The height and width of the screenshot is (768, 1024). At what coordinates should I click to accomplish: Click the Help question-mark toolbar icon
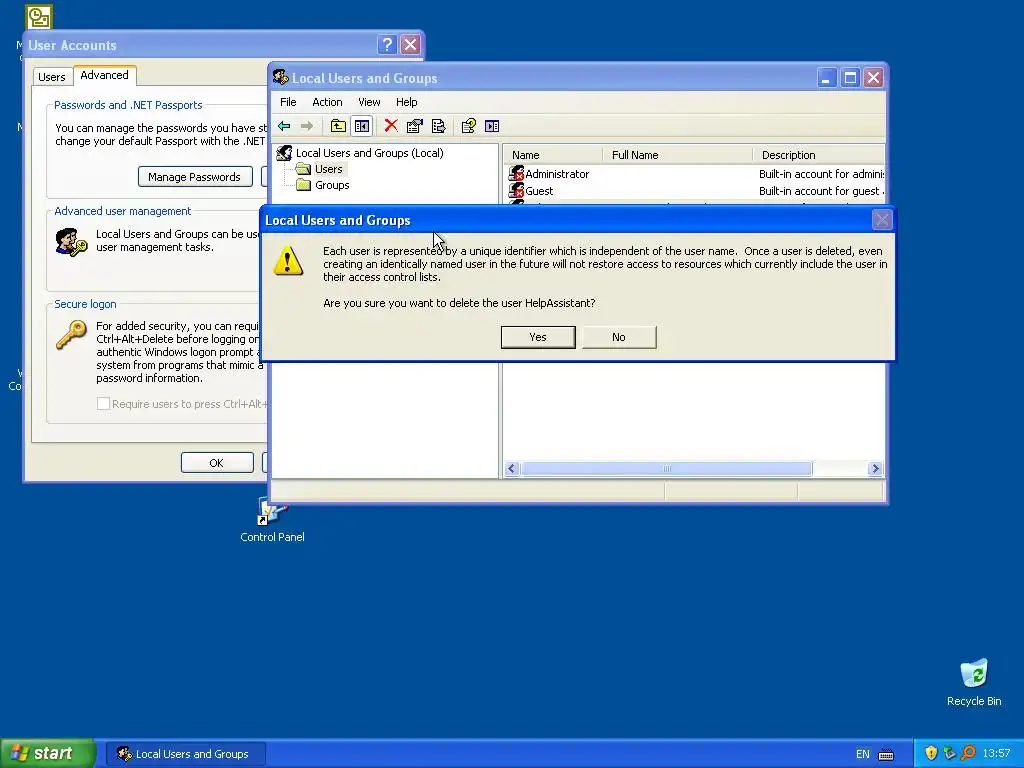pos(468,126)
